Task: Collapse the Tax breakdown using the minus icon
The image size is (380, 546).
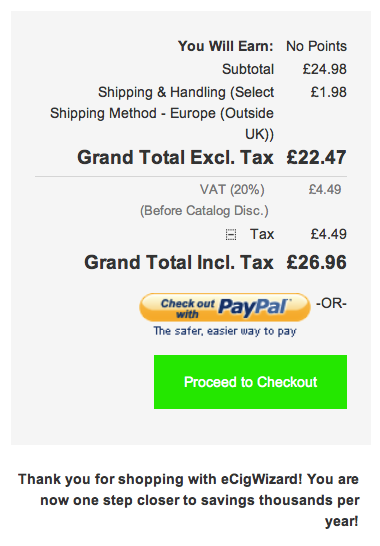Action: click(231, 235)
